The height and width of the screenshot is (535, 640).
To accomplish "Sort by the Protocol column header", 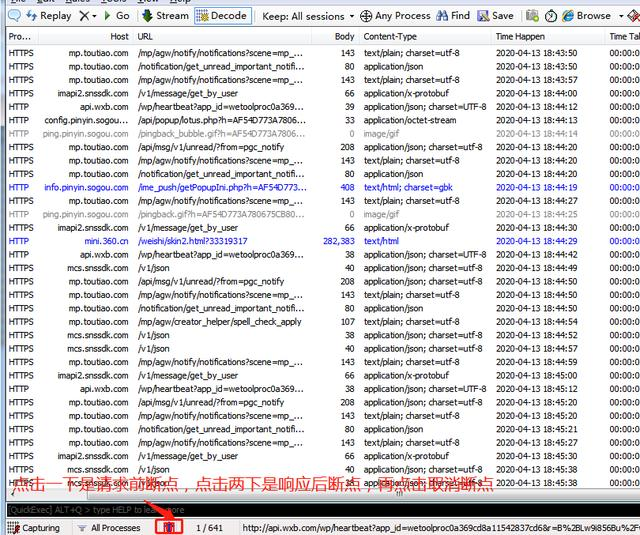I will coord(20,36).
